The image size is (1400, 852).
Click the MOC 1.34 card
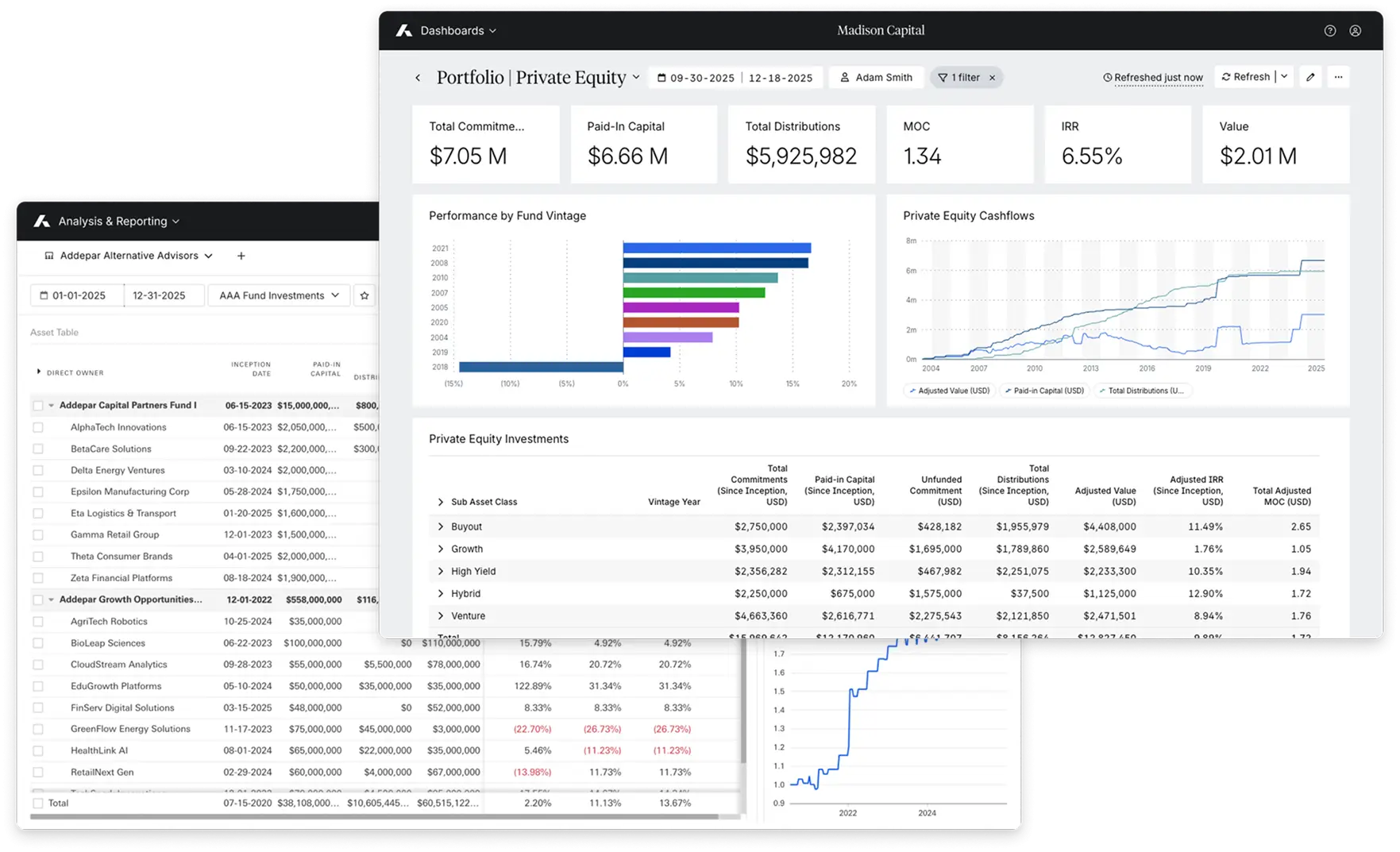click(959, 145)
